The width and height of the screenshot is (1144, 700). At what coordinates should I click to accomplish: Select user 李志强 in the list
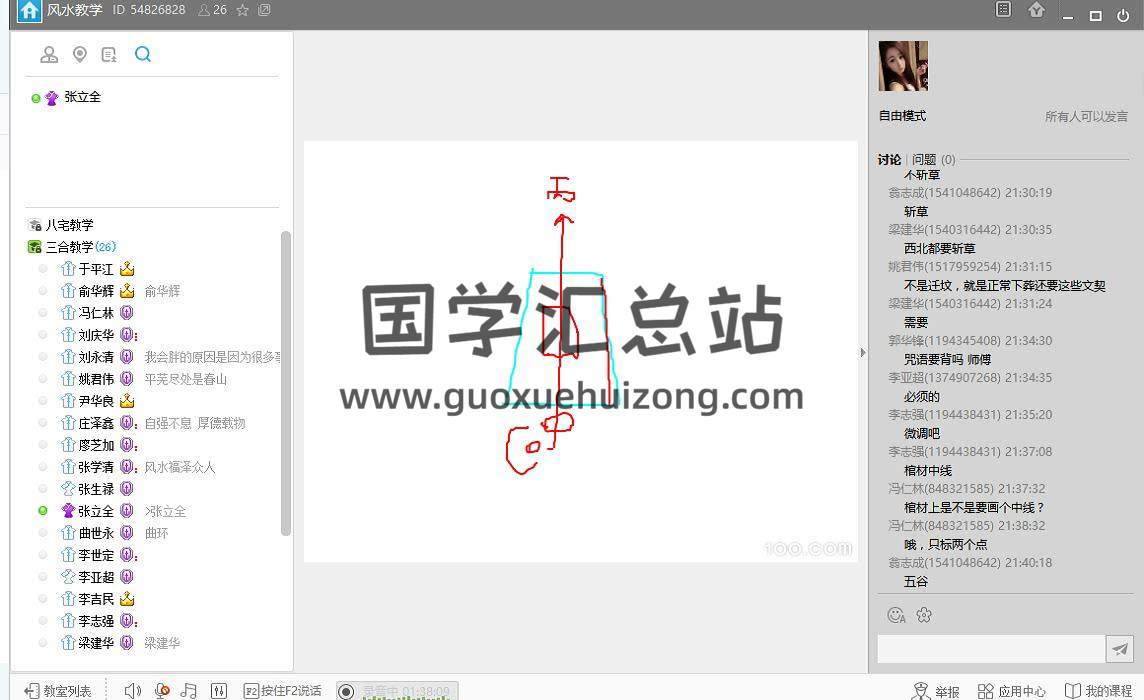(x=96, y=620)
